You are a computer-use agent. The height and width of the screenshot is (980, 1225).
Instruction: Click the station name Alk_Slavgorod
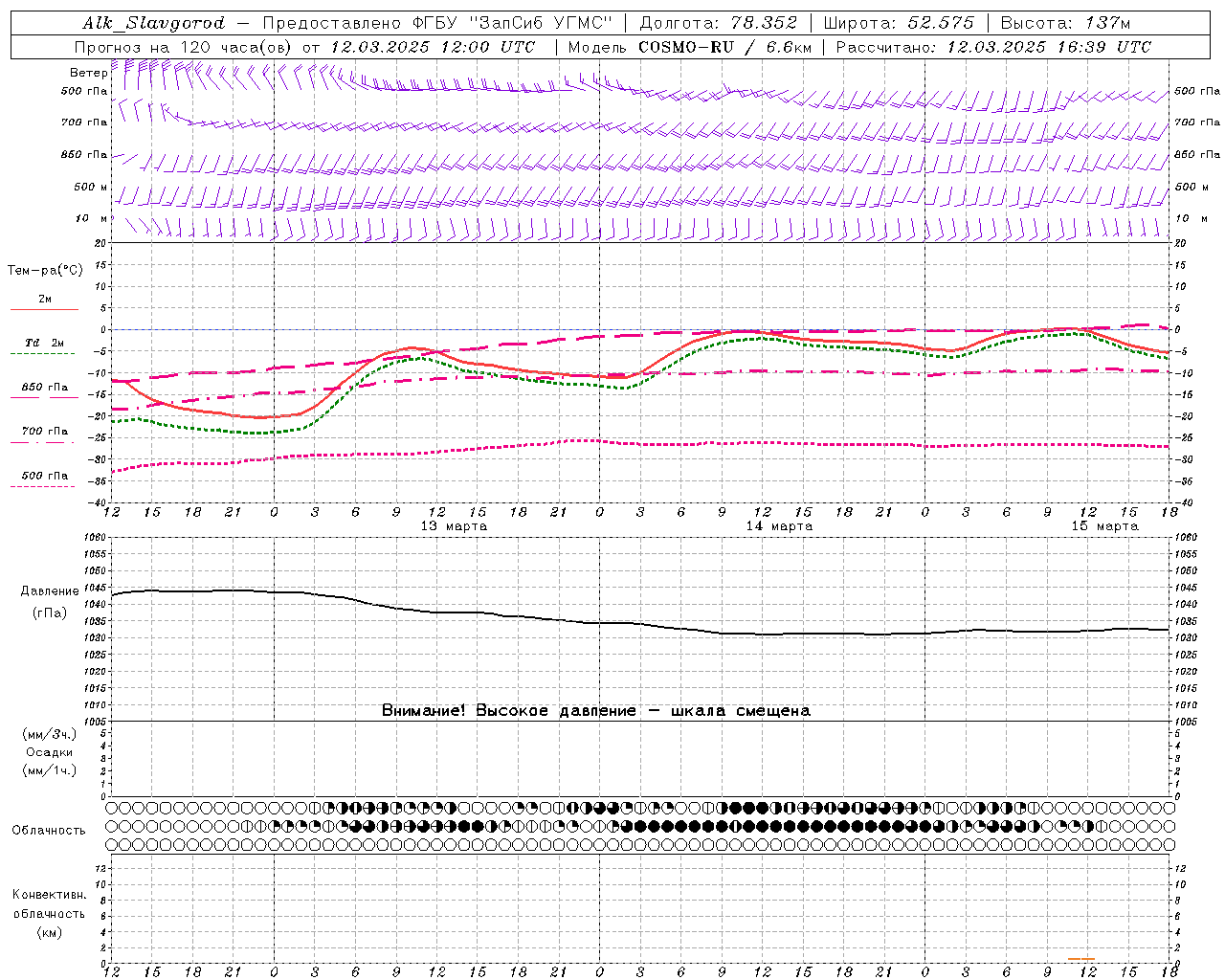click(154, 23)
